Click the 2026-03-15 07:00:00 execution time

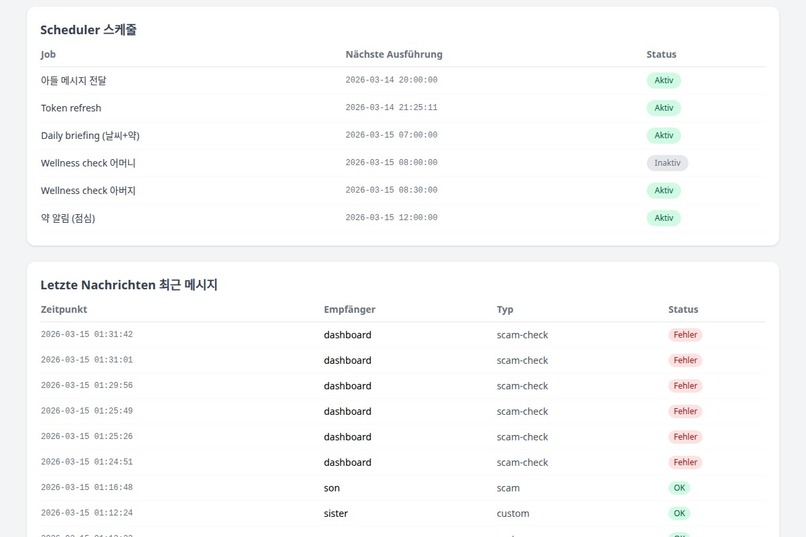pyautogui.click(x=391, y=135)
